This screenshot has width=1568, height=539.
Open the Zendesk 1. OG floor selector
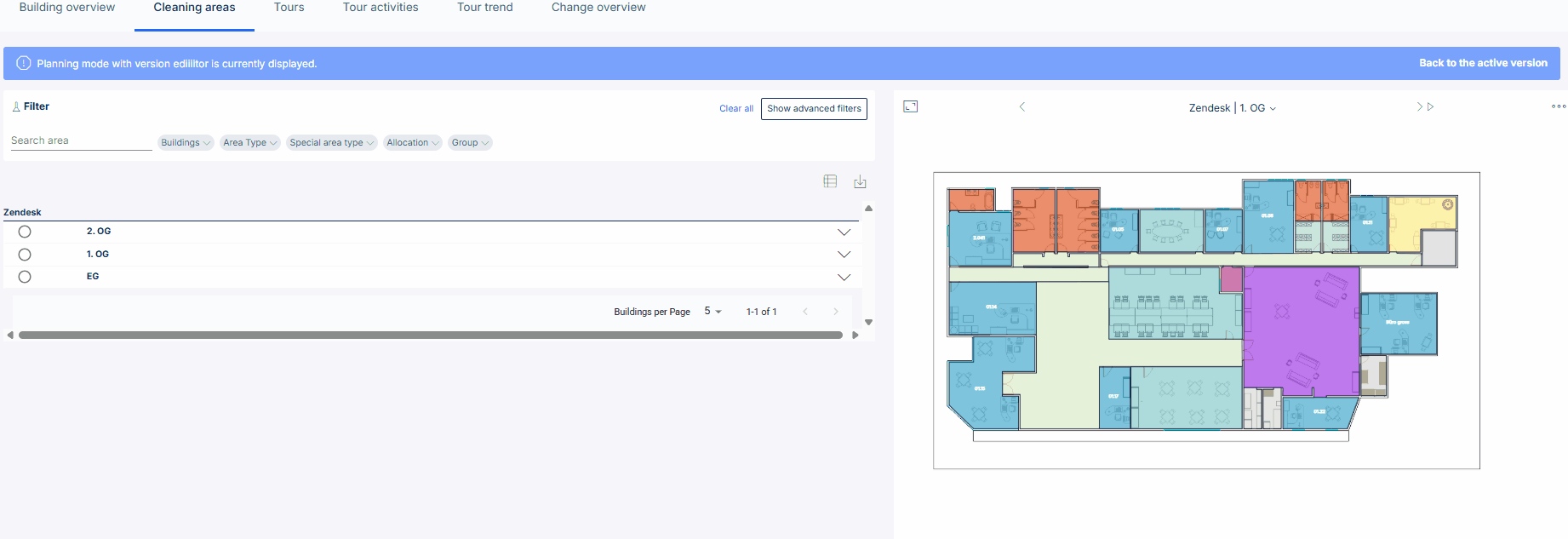pyautogui.click(x=1232, y=108)
